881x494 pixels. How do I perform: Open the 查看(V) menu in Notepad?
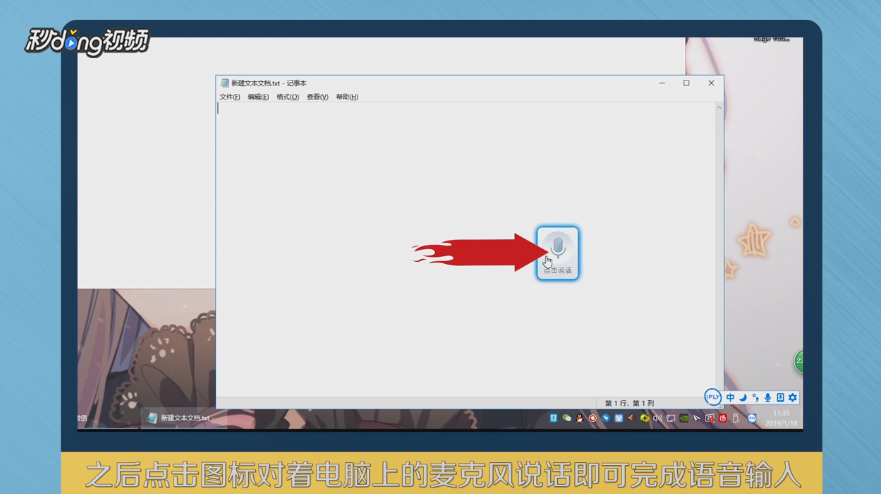[317, 97]
